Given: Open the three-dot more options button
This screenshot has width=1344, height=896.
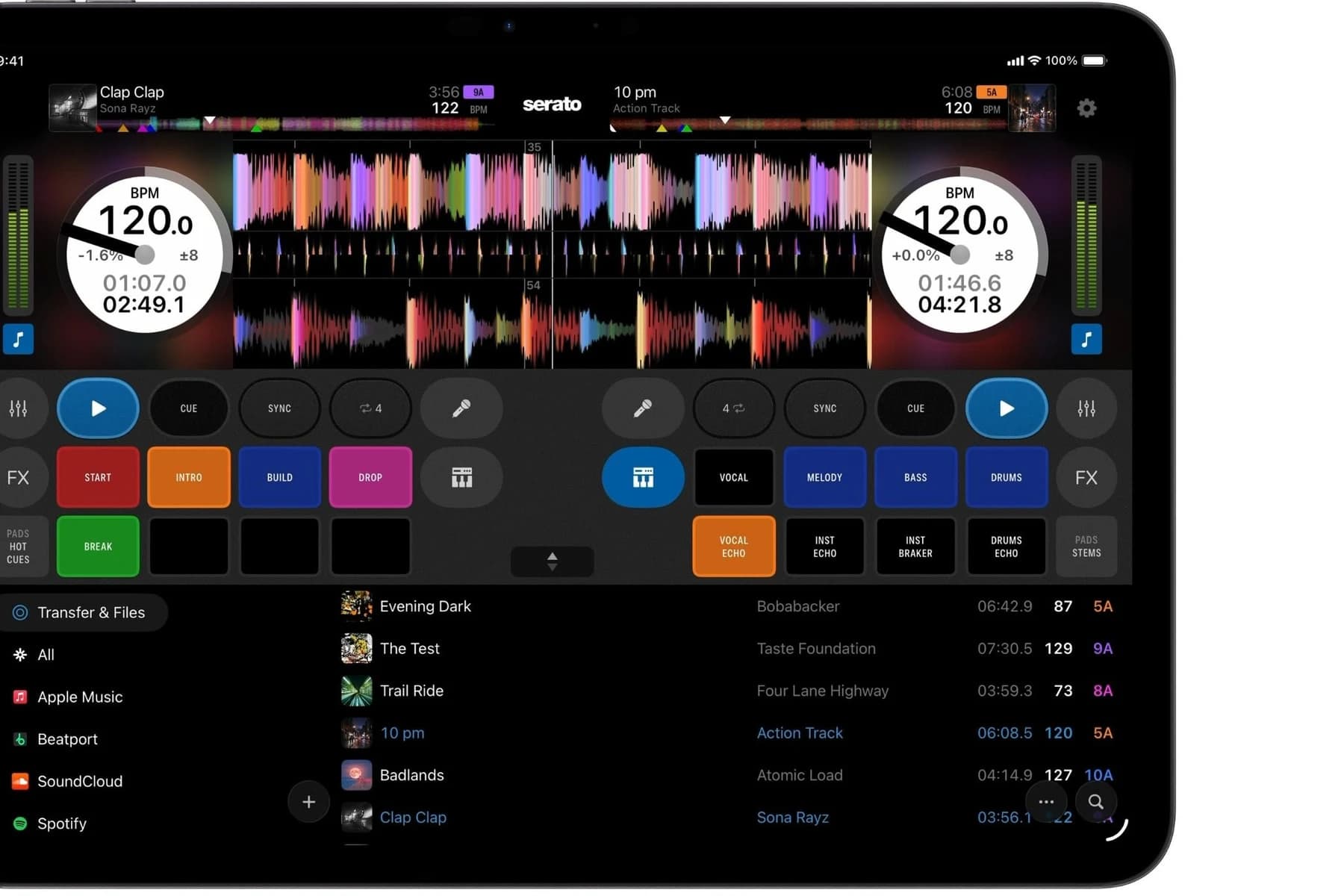Looking at the screenshot, I should 1046,802.
